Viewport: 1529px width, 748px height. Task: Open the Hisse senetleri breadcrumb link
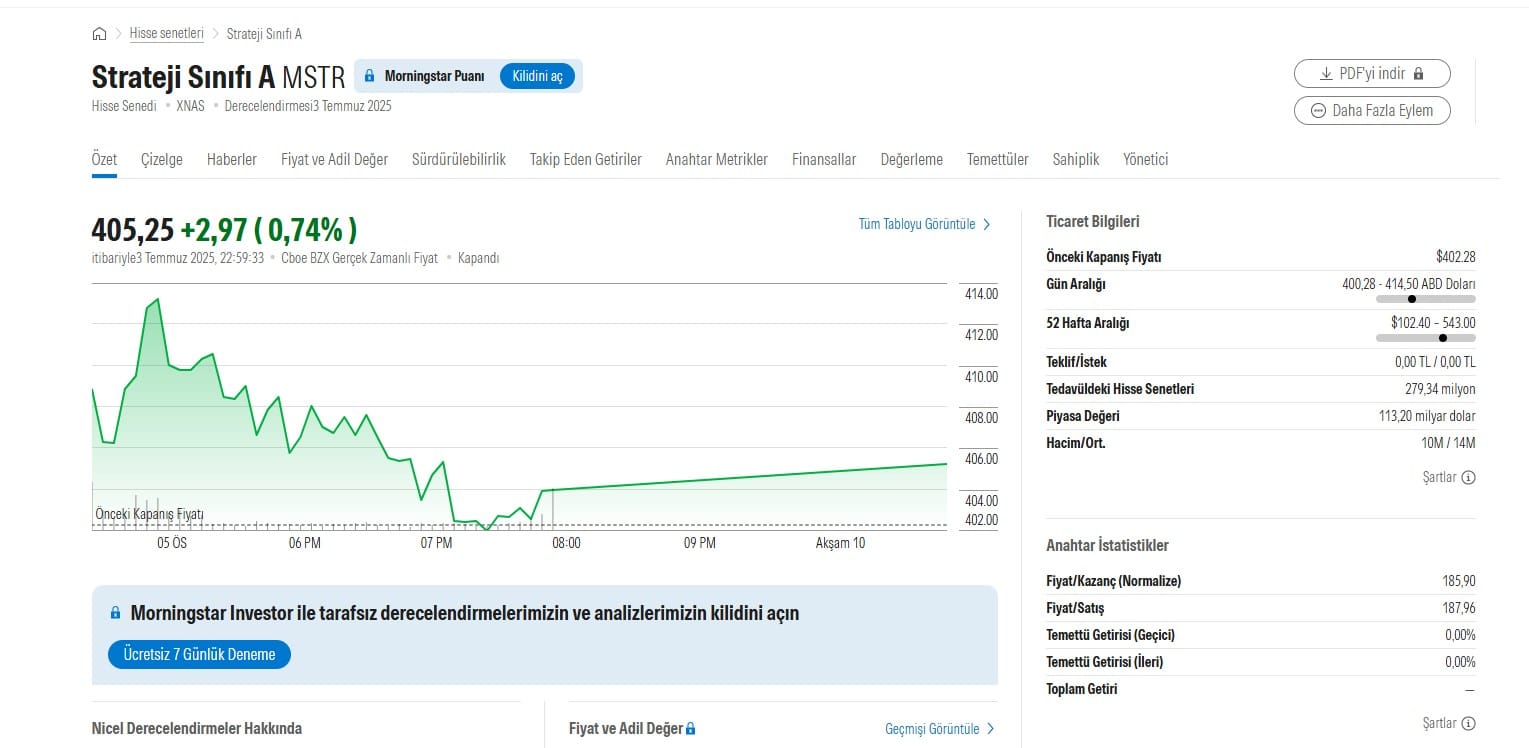click(x=166, y=34)
